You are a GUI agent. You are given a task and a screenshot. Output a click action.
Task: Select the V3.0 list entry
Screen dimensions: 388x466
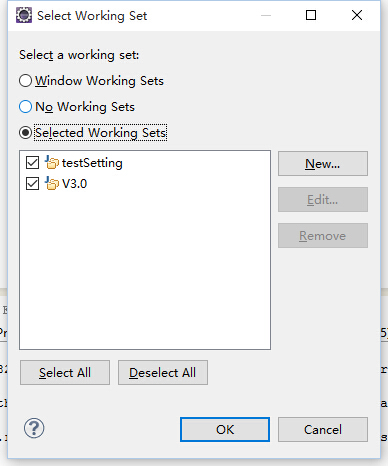(x=74, y=184)
